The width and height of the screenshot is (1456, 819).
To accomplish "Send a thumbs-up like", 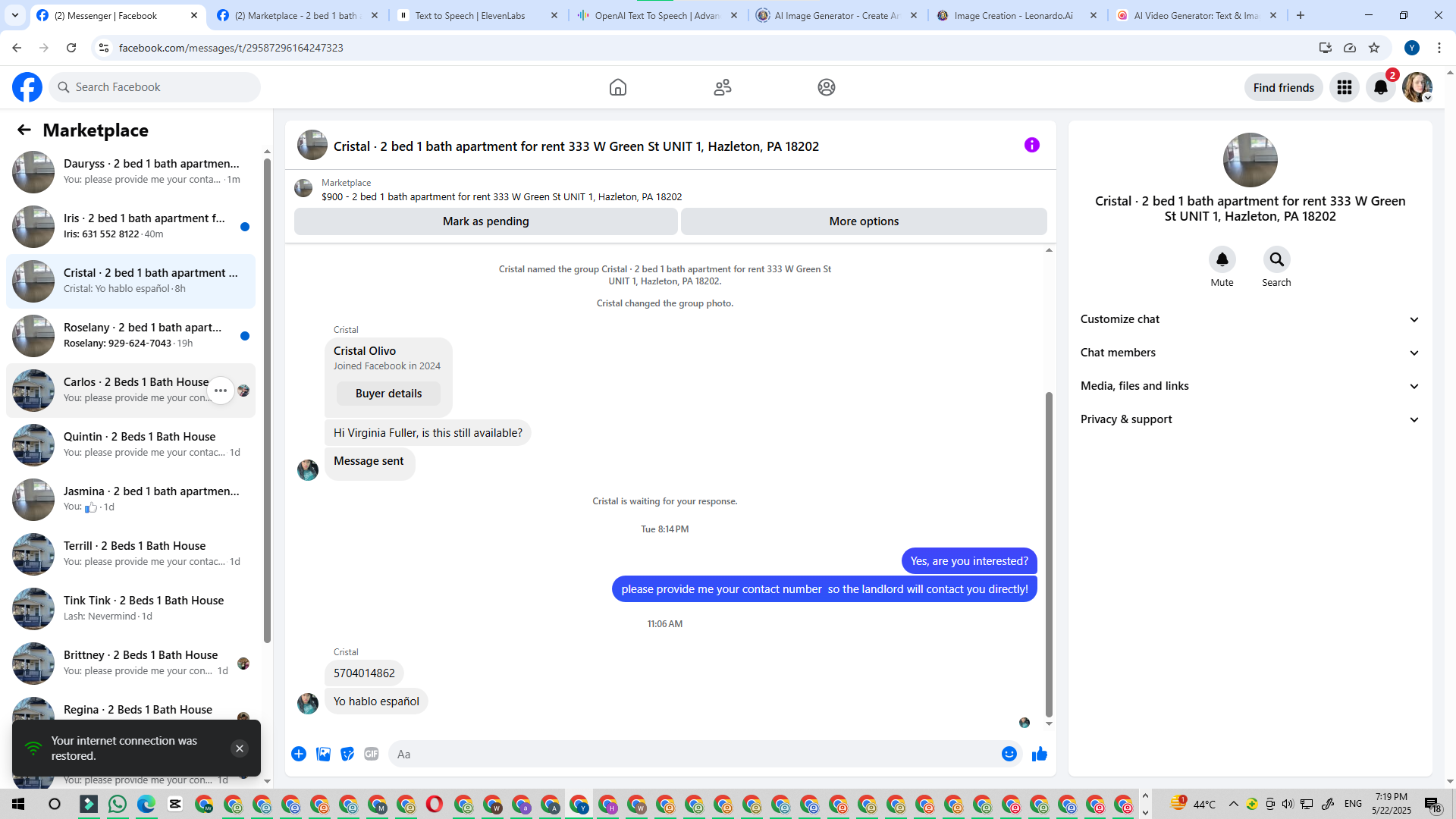I will [x=1040, y=754].
